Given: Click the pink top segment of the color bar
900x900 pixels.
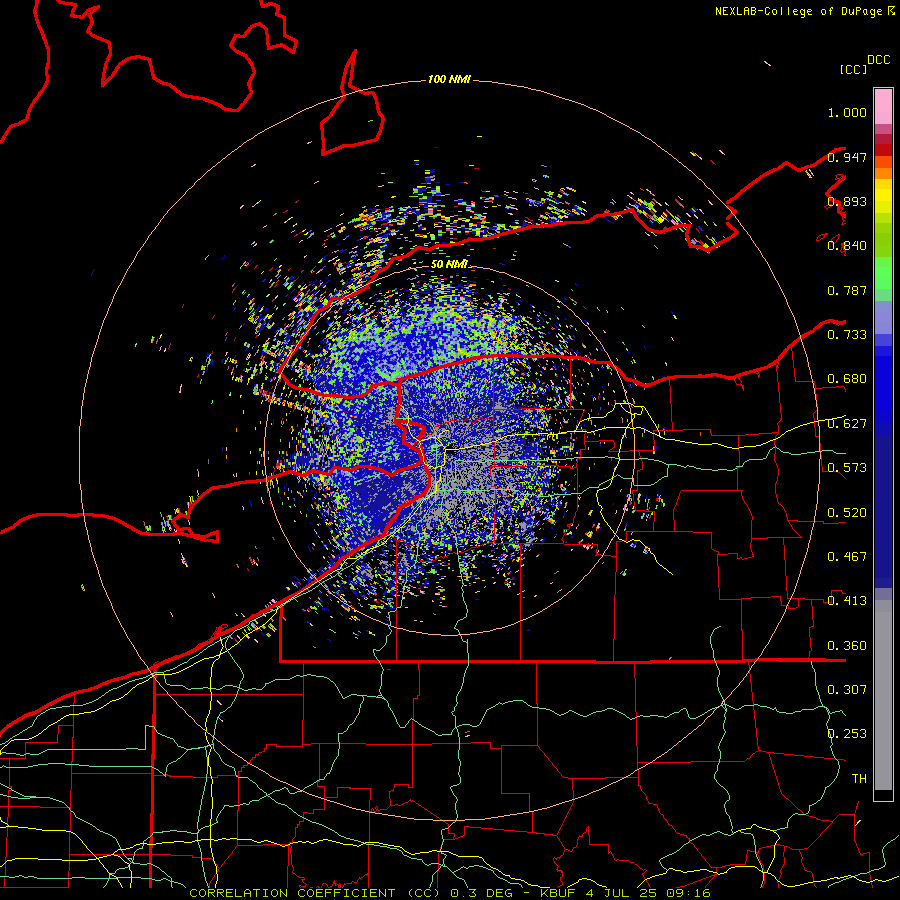Looking at the screenshot, I should pyautogui.click(x=883, y=106).
